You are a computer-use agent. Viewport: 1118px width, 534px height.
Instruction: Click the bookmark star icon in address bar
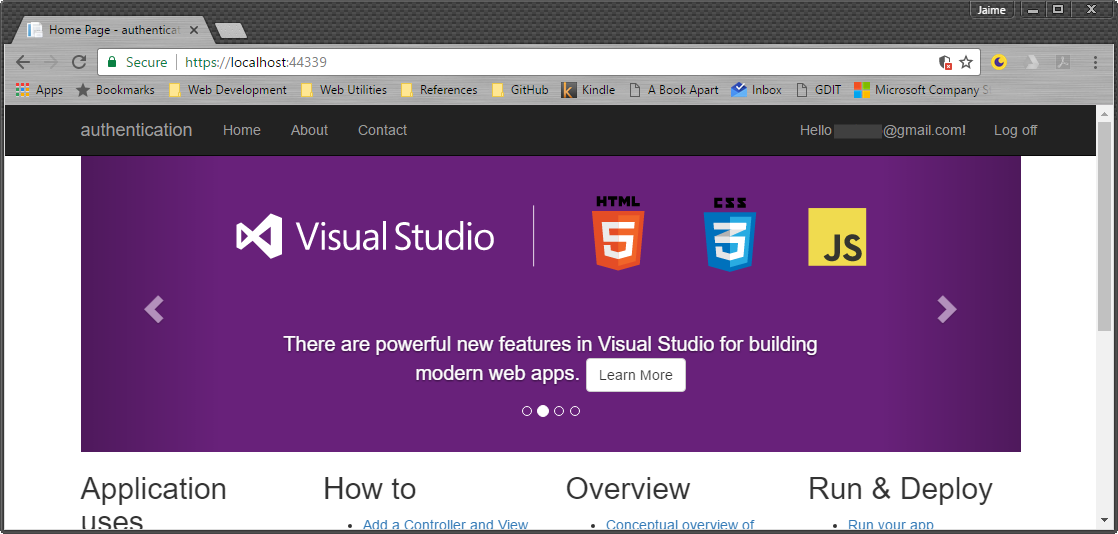(966, 62)
